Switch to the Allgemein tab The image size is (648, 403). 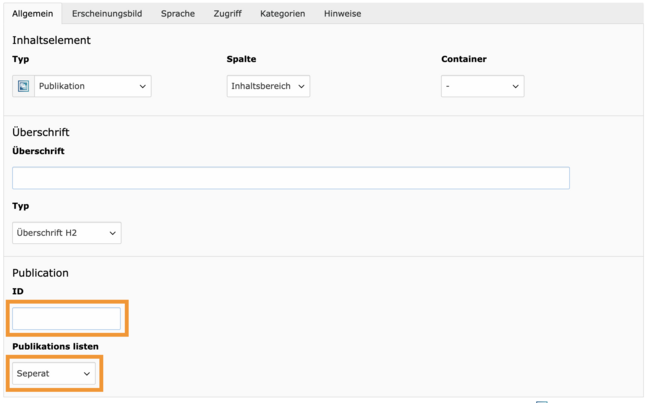33,14
